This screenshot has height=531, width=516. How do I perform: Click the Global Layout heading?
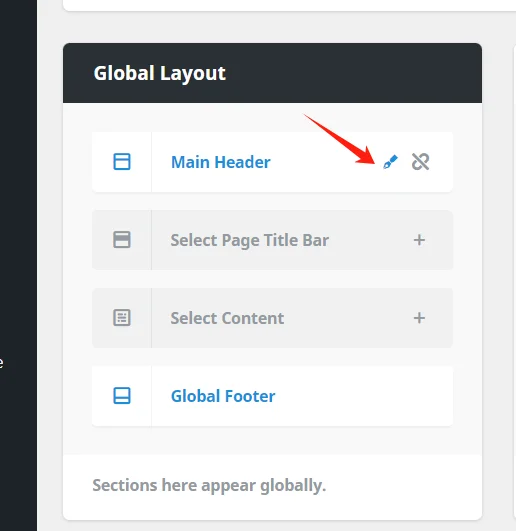coord(159,73)
